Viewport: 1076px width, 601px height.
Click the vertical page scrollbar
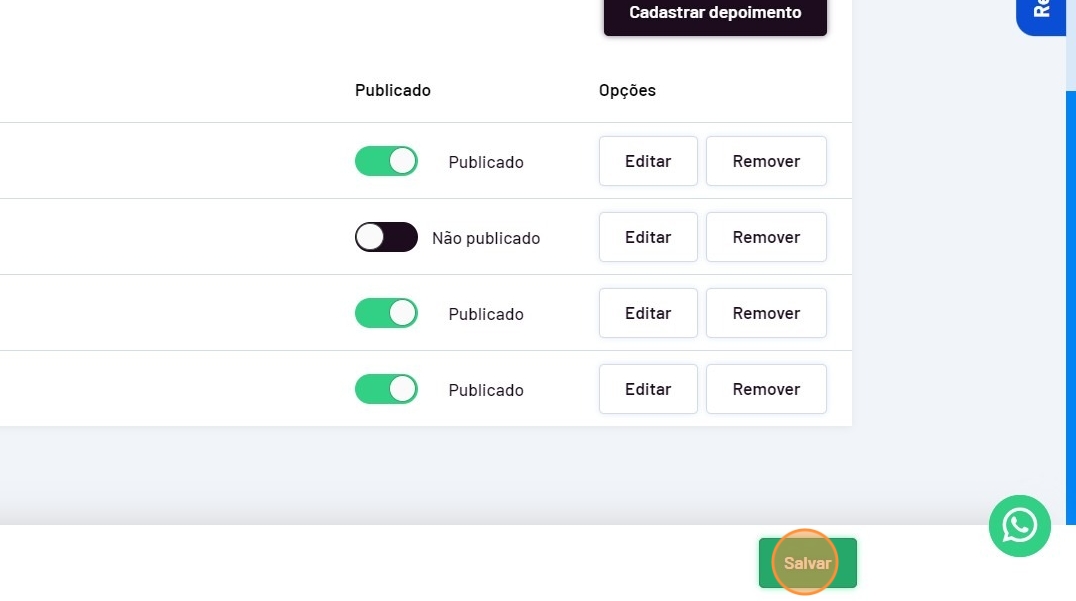tap(1070, 300)
